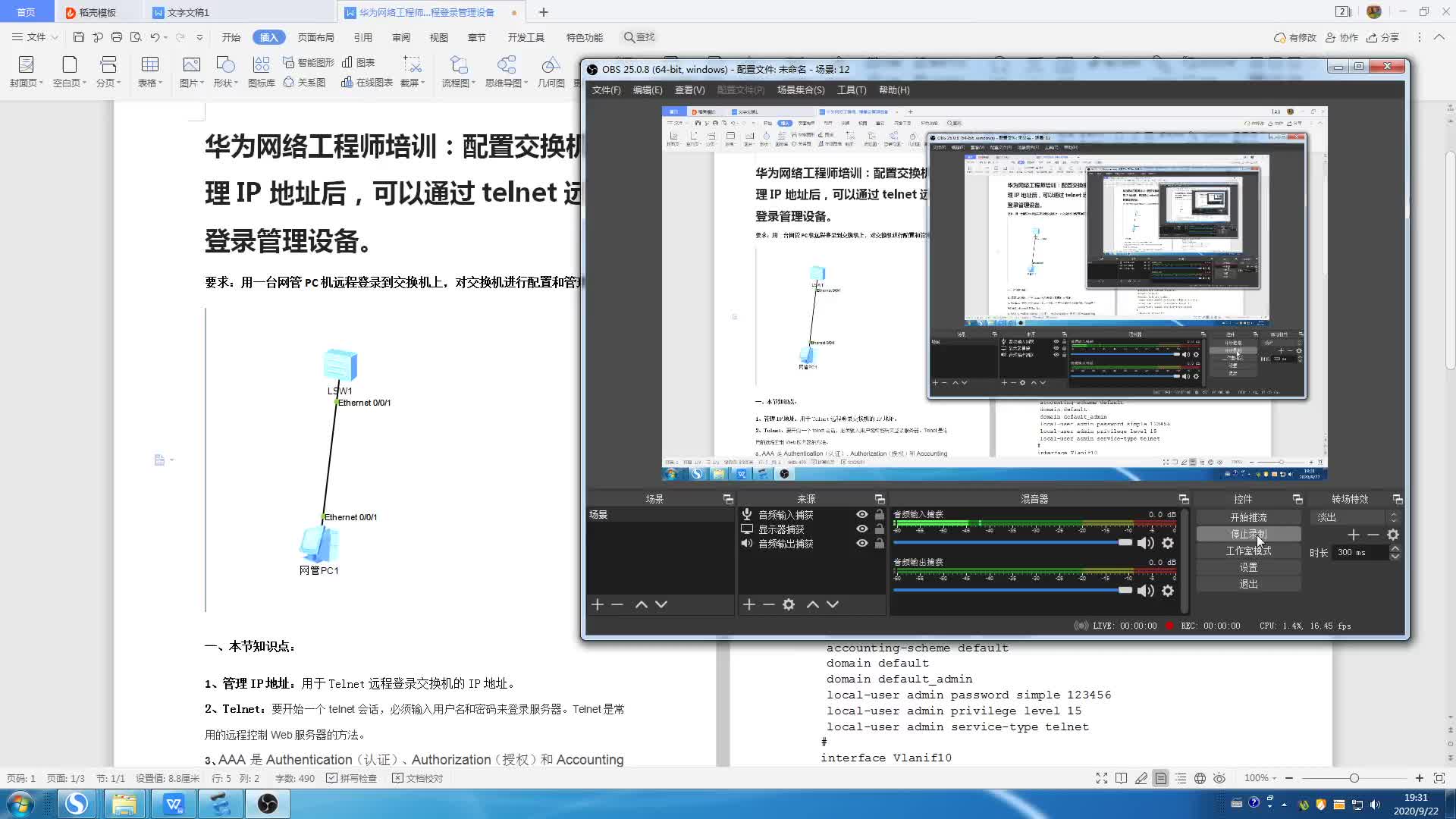1456x819 pixels.
Task: Click the 300 ms duration field
Action: 1360,552
